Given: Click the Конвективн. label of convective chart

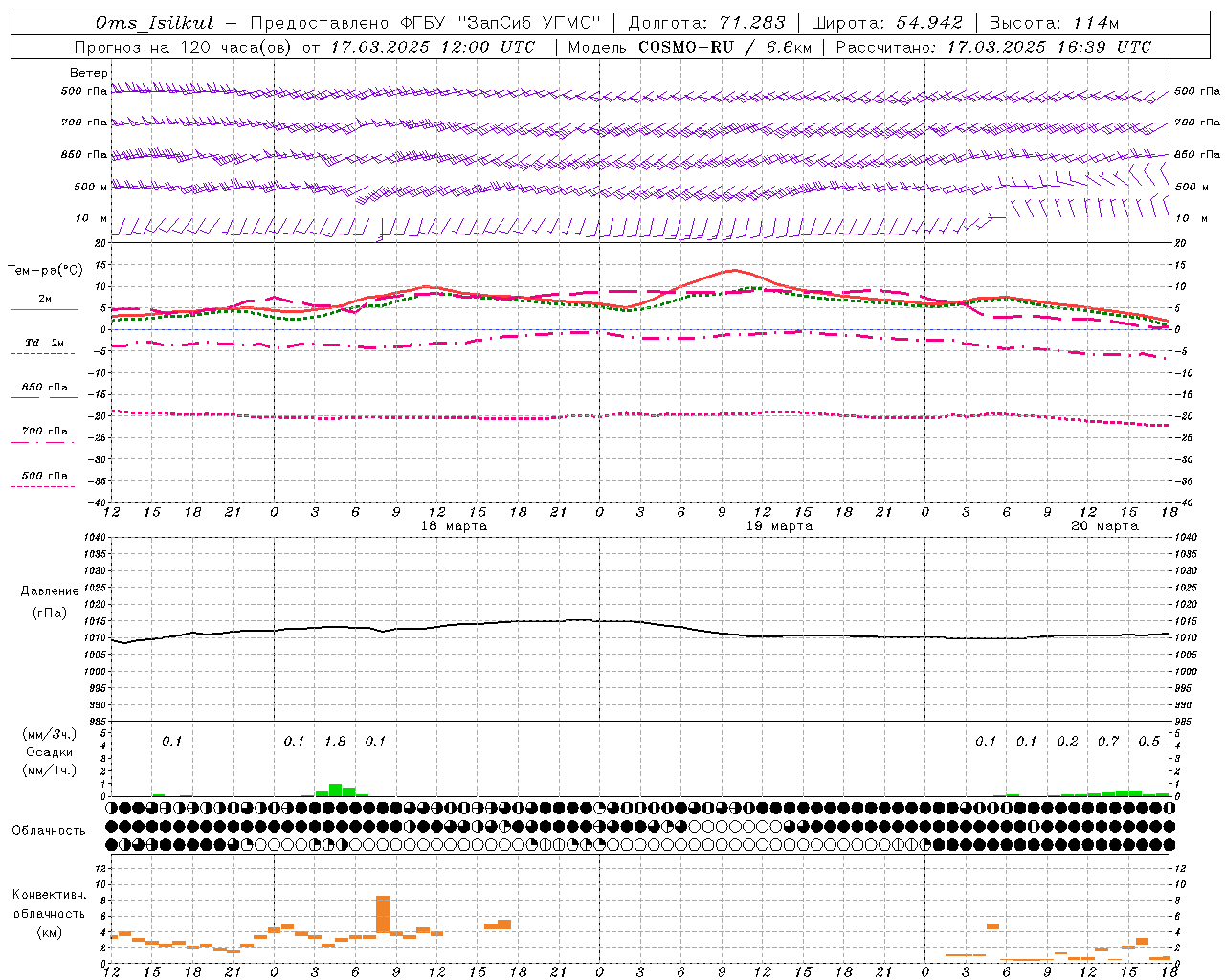Looking at the screenshot, I should (x=50, y=895).
